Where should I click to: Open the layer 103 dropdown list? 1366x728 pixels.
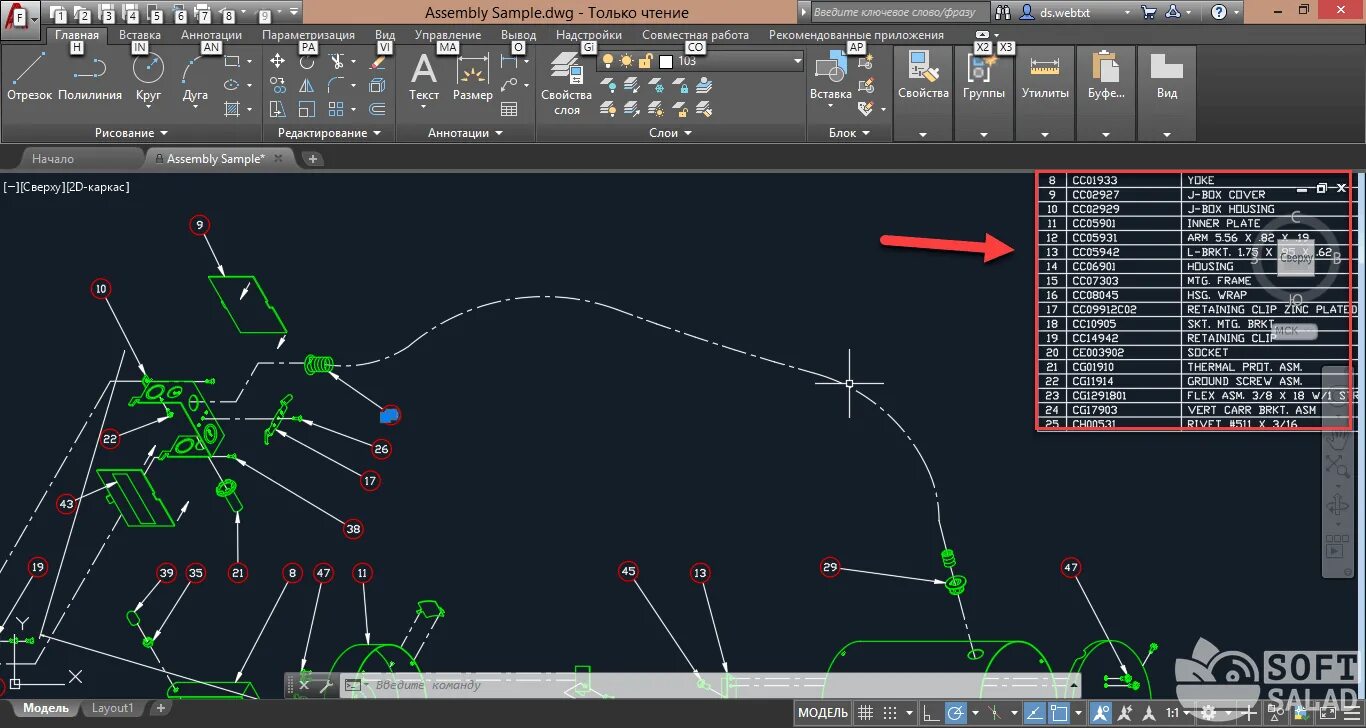[x=797, y=61]
